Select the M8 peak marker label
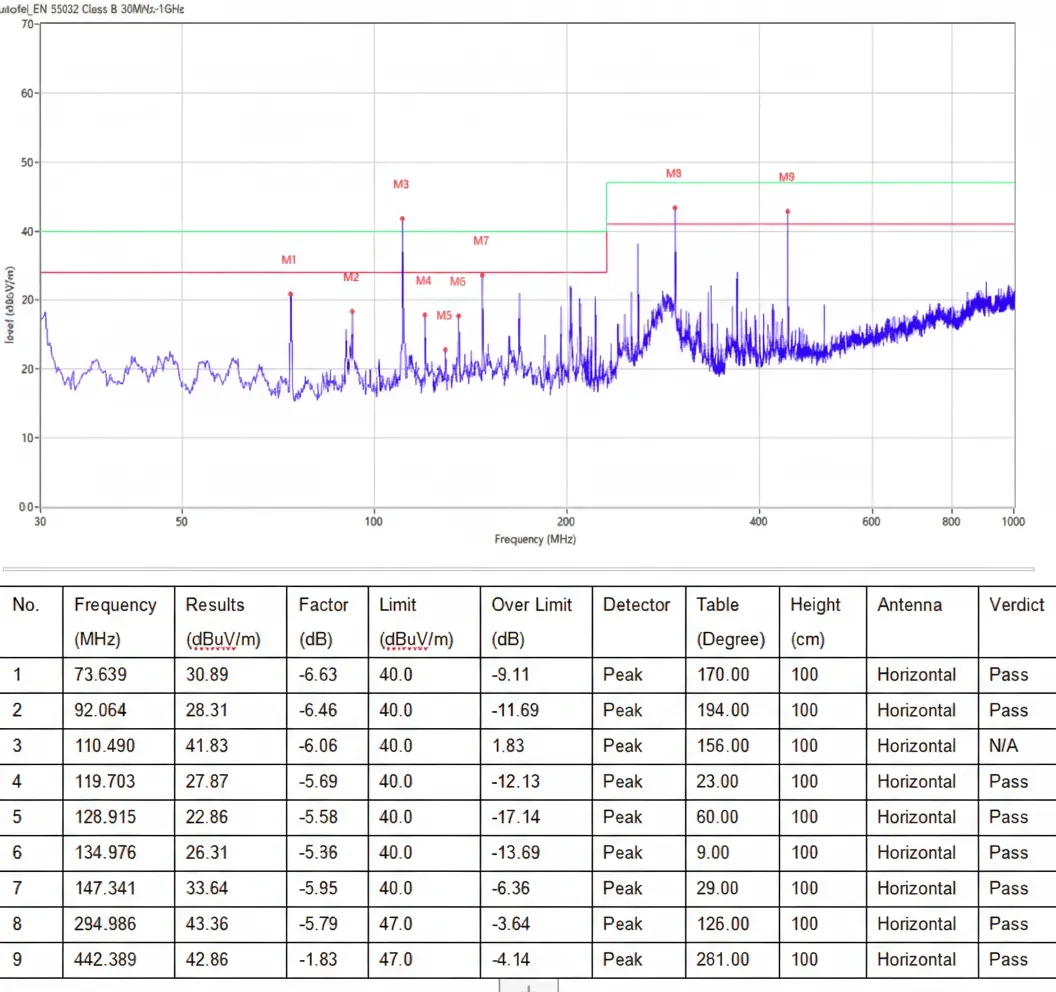1056x992 pixels. [x=673, y=173]
